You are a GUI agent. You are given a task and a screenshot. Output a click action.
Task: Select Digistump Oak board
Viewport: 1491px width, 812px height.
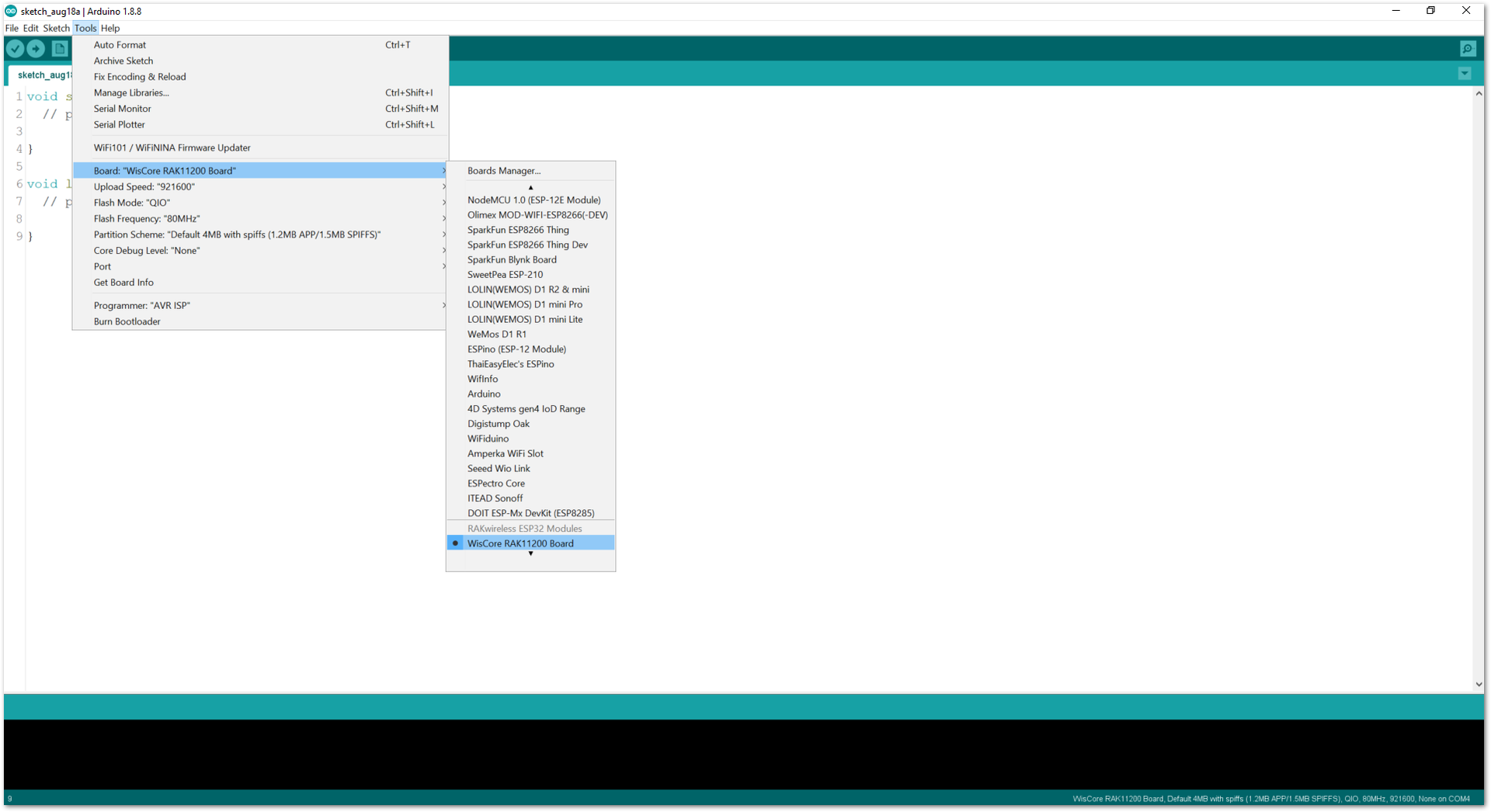pos(530,424)
